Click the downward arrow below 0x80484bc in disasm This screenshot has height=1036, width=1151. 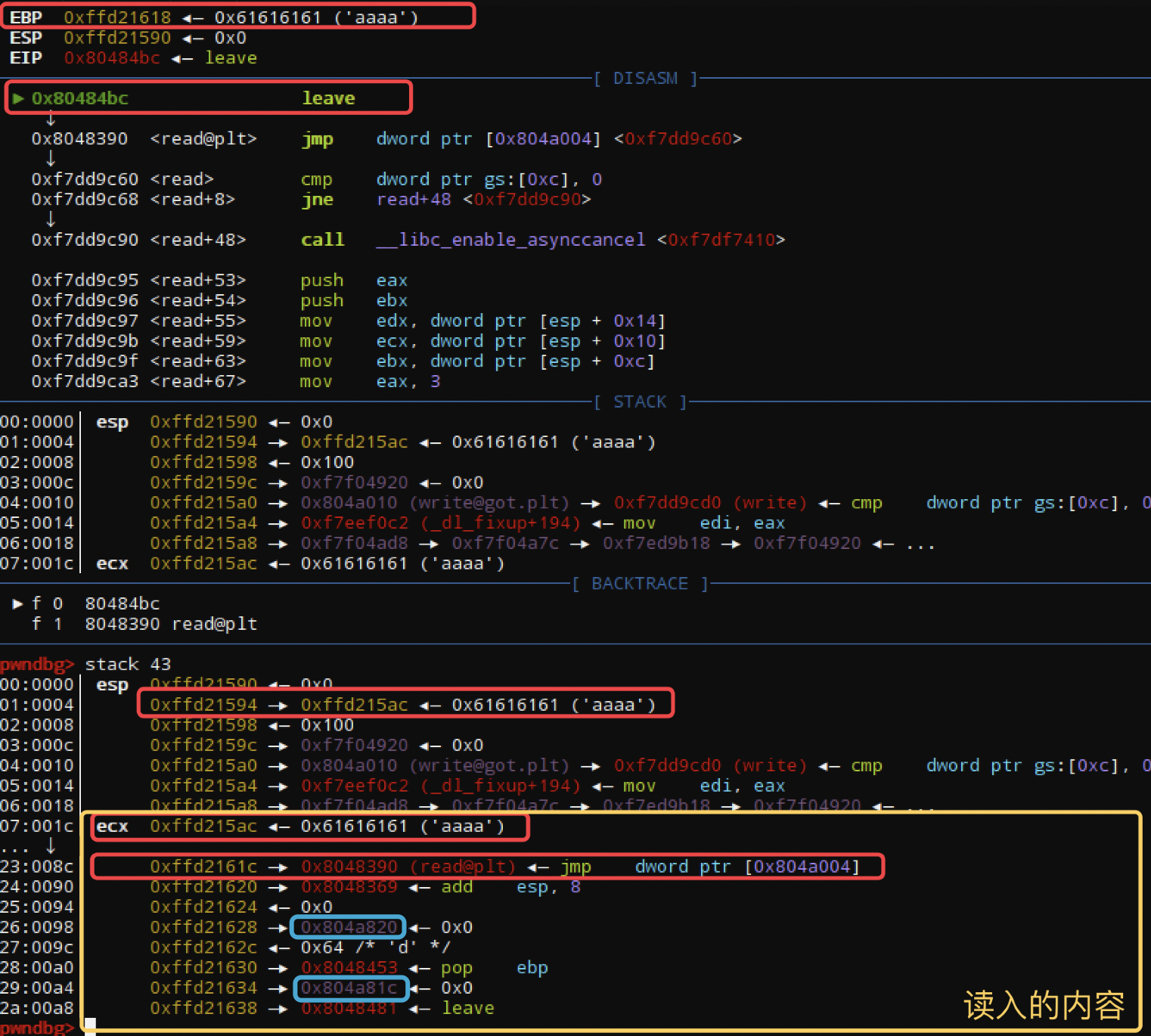[x=51, y=119]
